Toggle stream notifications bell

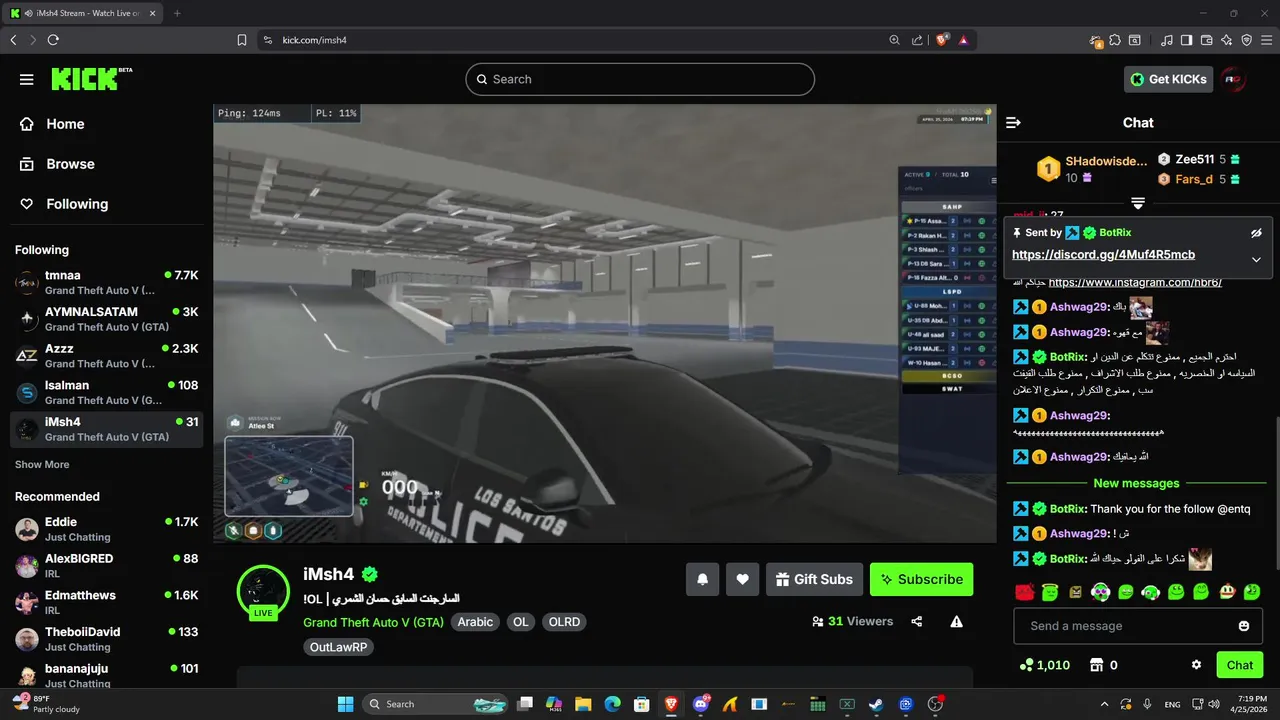702,579
